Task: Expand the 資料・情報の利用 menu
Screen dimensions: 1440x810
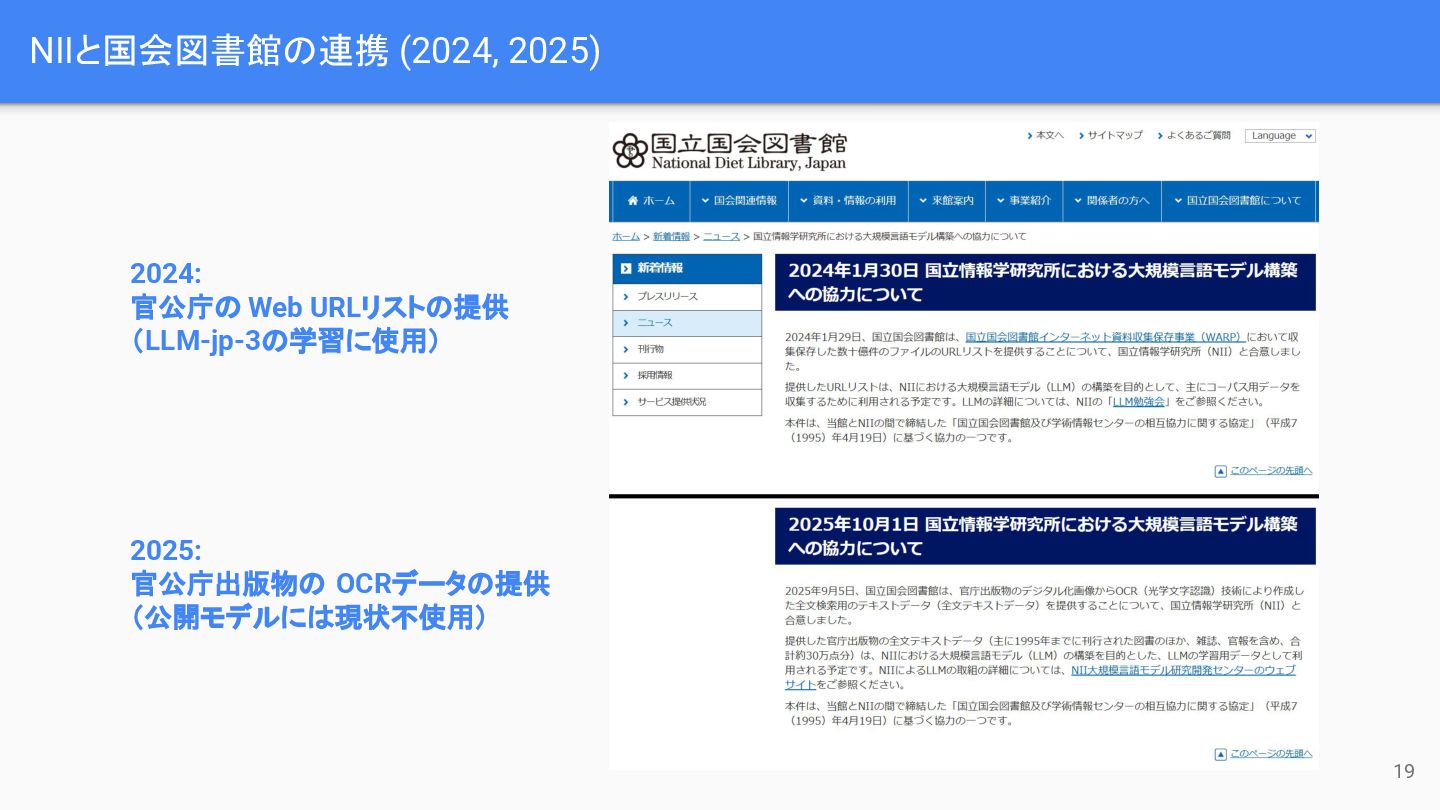Action: click(848, 201)
